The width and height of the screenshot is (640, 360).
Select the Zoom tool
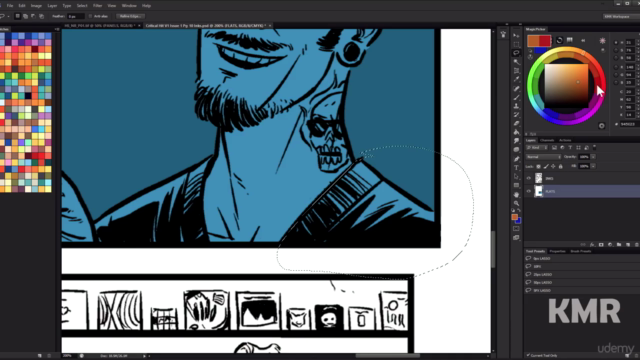pos(516,203)
